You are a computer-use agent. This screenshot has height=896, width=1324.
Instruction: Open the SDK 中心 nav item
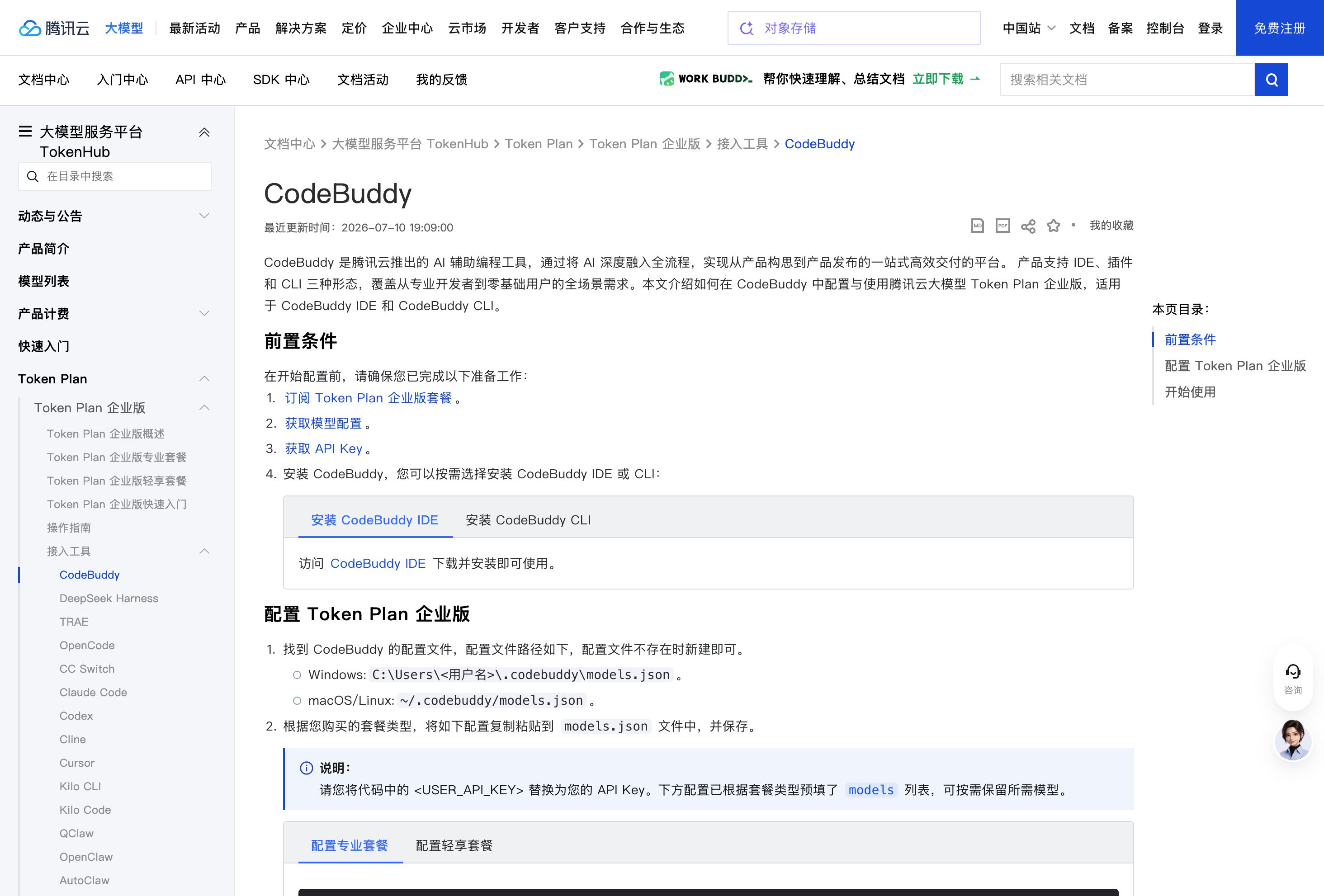pos(281,80)
